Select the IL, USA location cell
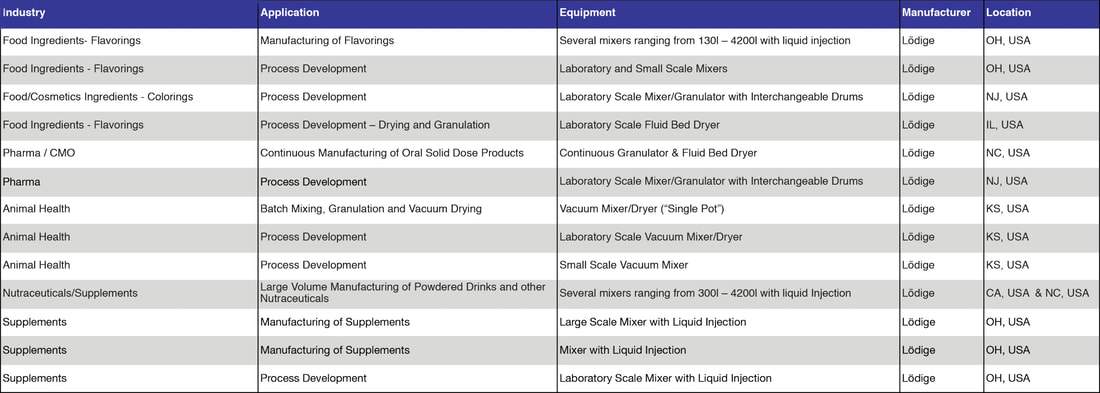The width and height of the screenshot is (1100, 393). pos(1041,126)
